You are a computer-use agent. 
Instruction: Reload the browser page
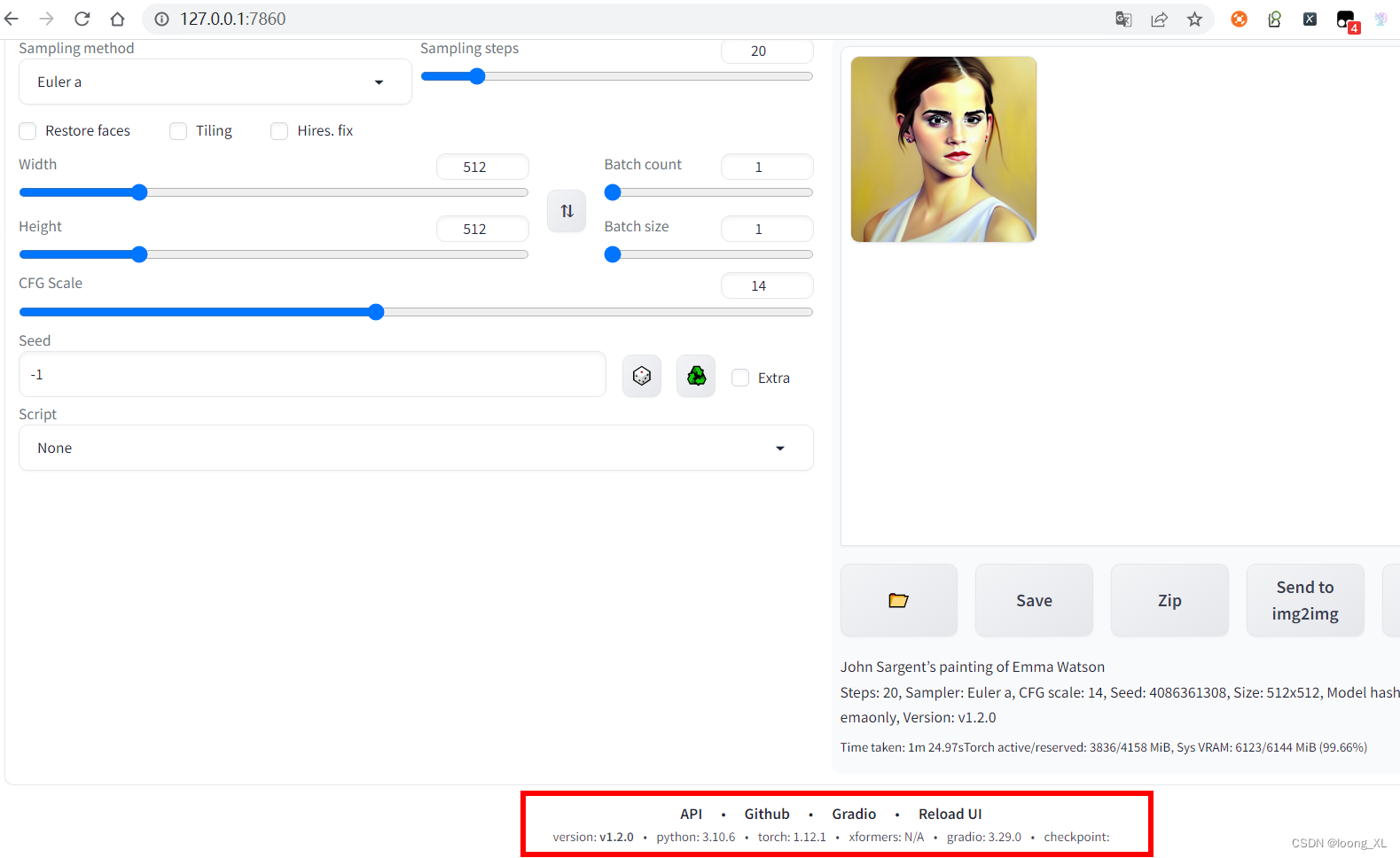click(x=82, y=19)
